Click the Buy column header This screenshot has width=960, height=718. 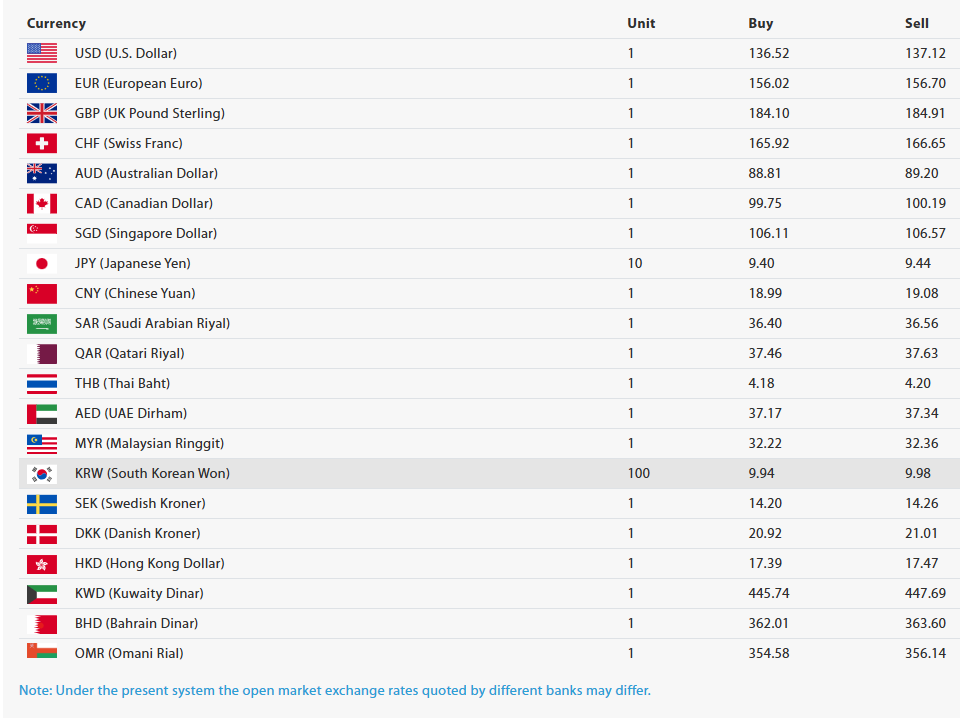pos(760,23)
